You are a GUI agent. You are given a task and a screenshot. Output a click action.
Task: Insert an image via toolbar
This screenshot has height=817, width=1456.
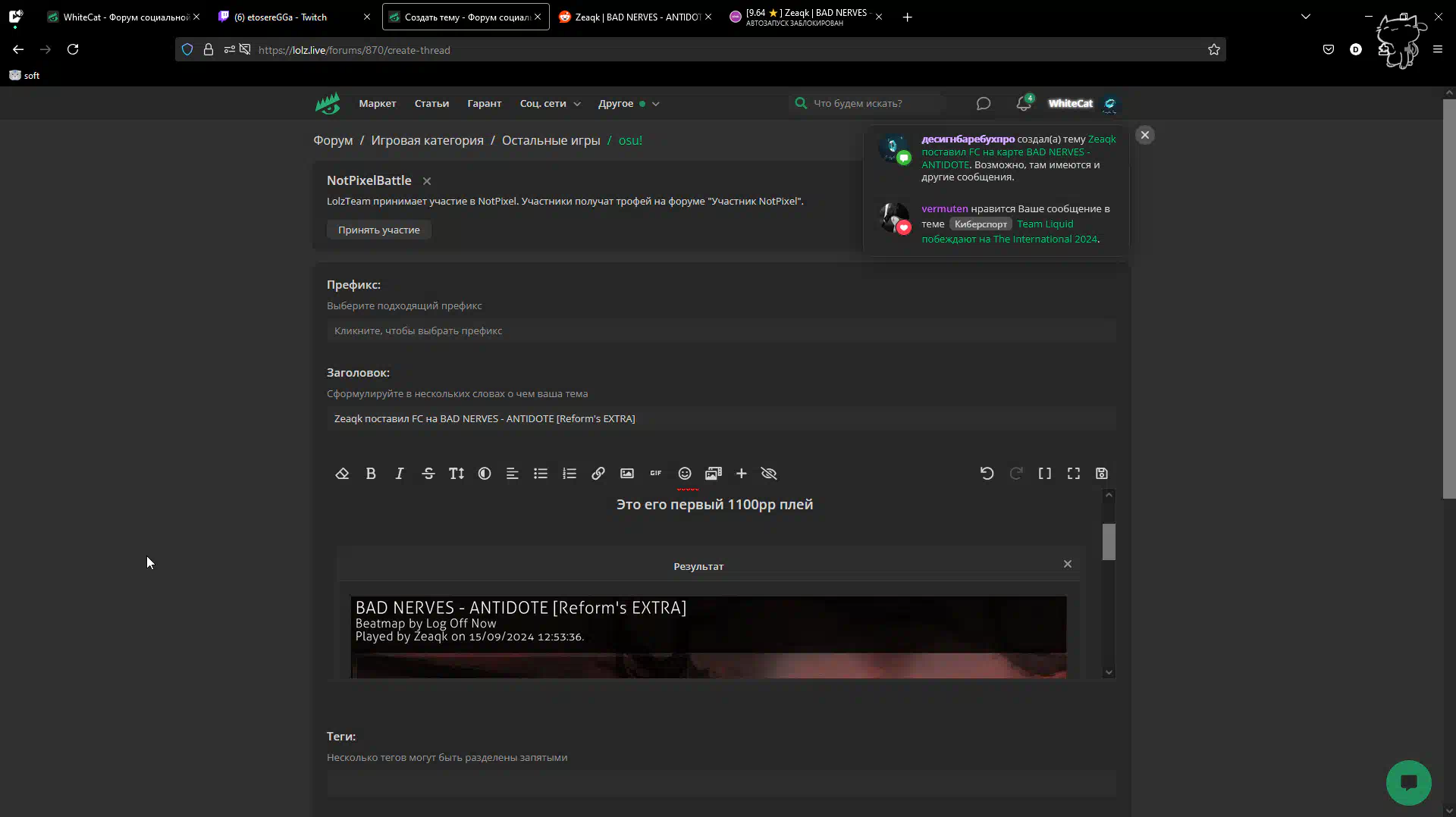point(627,474)
